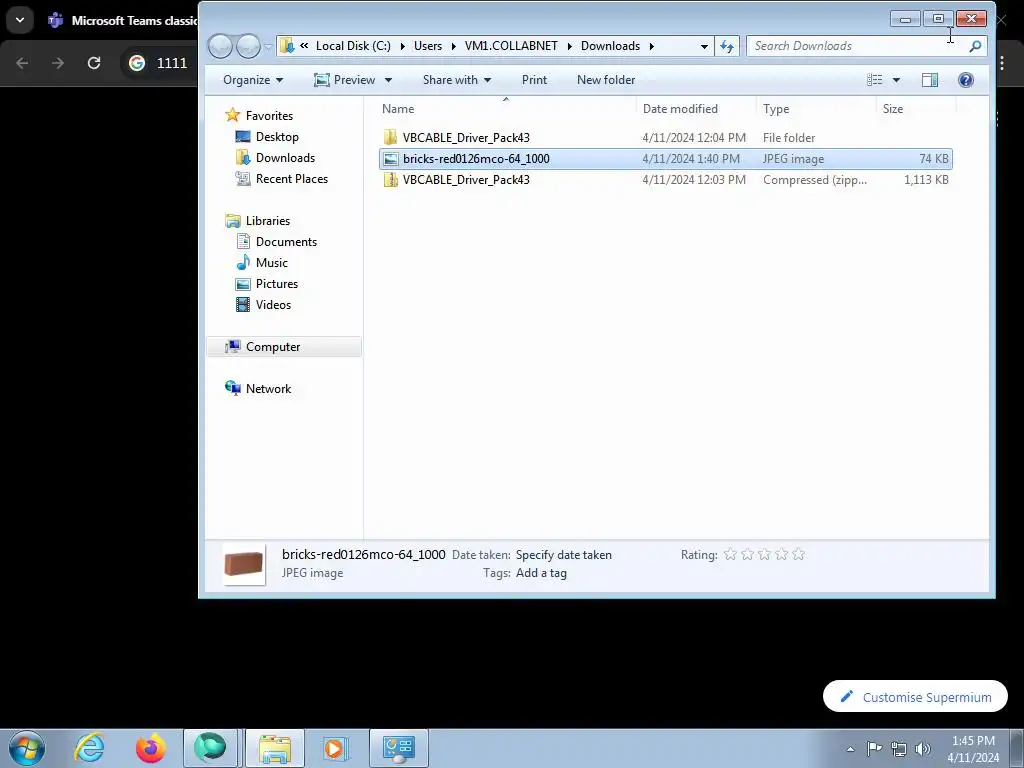Click Specify date taken field
Viewport: 1024px width, 768px height.
click(564, 554)
